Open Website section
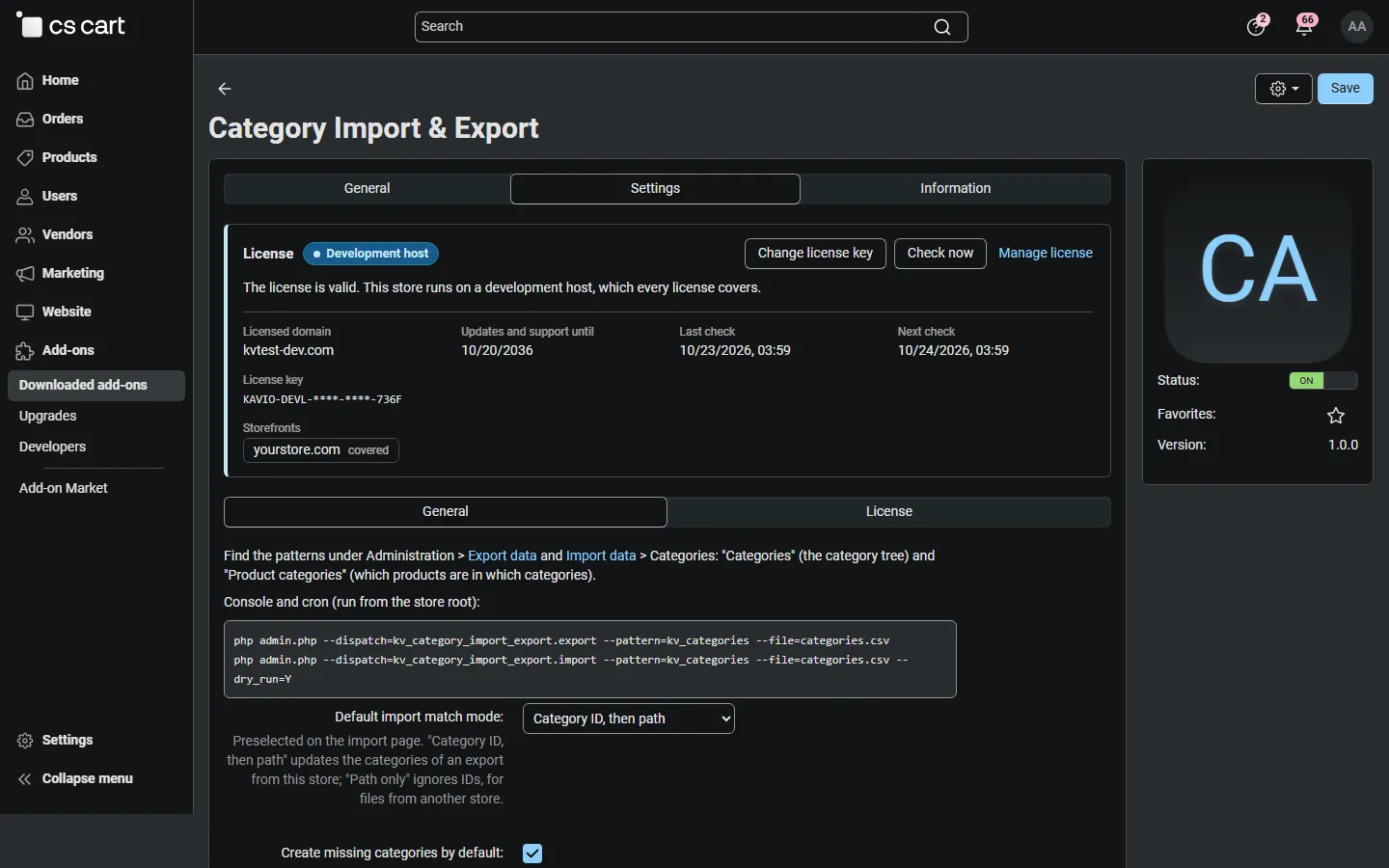This screenshot has width=1389, height=868. coord(54,312)
